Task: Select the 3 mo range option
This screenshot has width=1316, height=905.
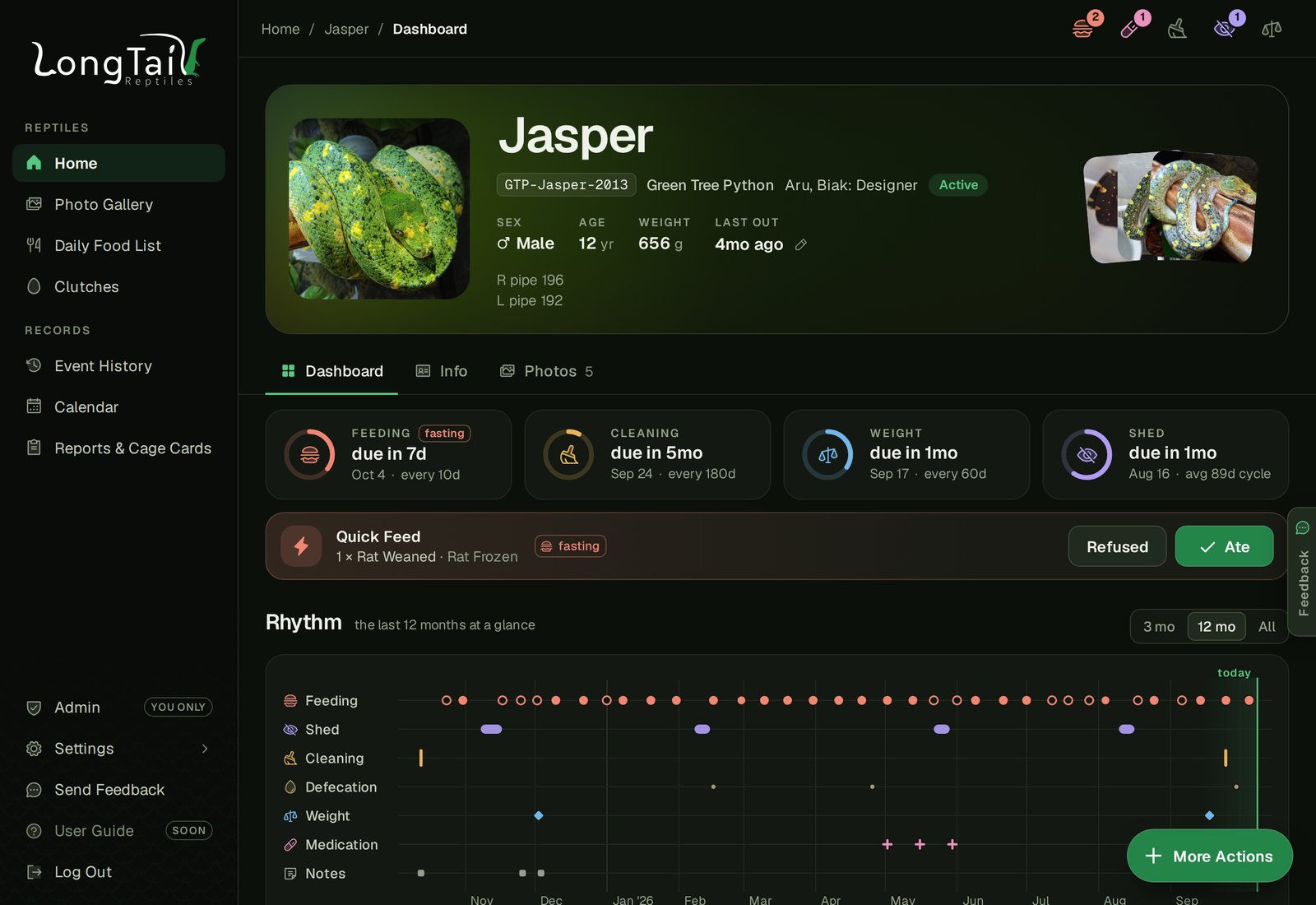Action: click(x=1159, y=627)
